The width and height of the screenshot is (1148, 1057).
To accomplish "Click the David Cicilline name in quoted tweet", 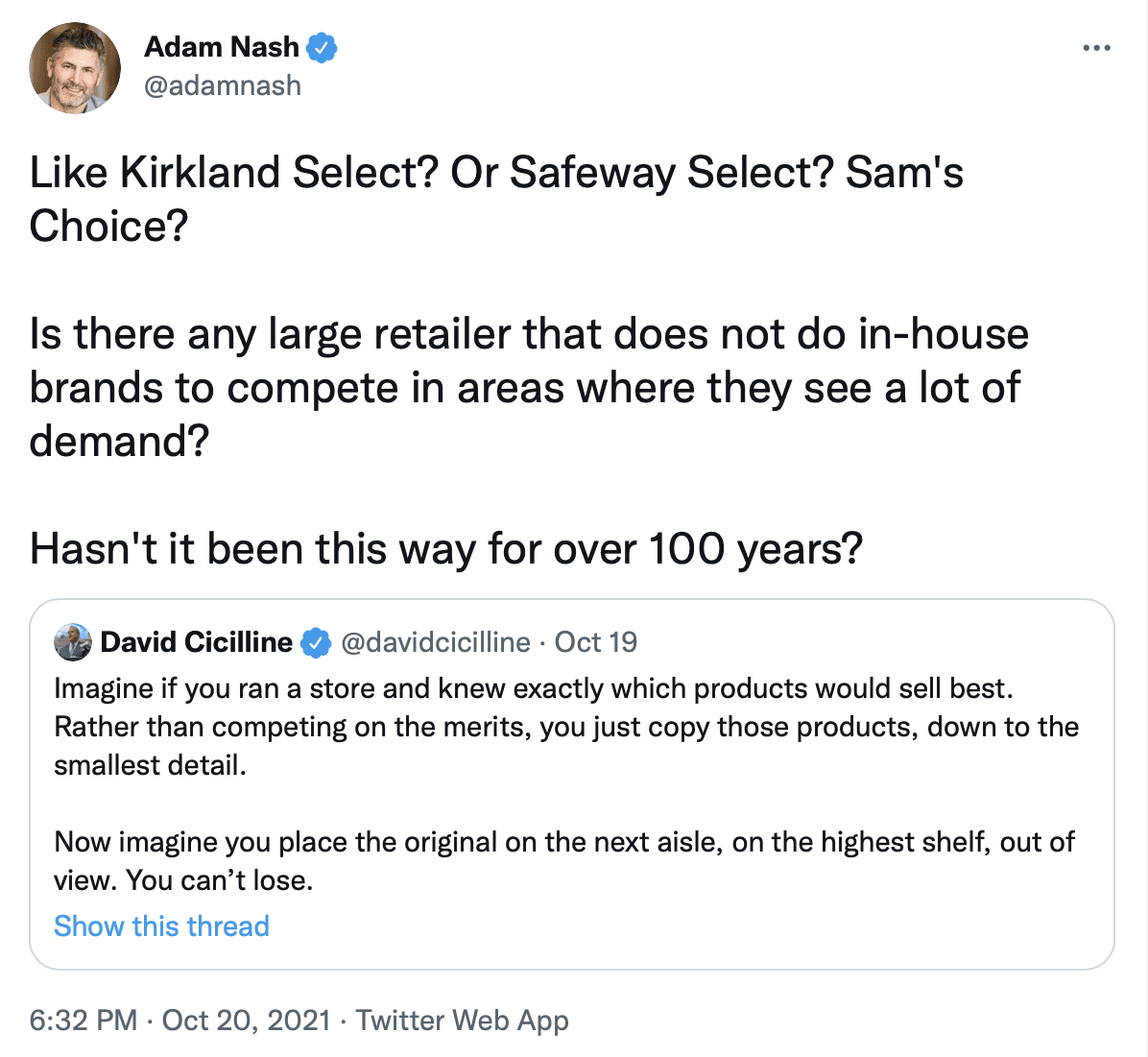I will click(196, 642).
